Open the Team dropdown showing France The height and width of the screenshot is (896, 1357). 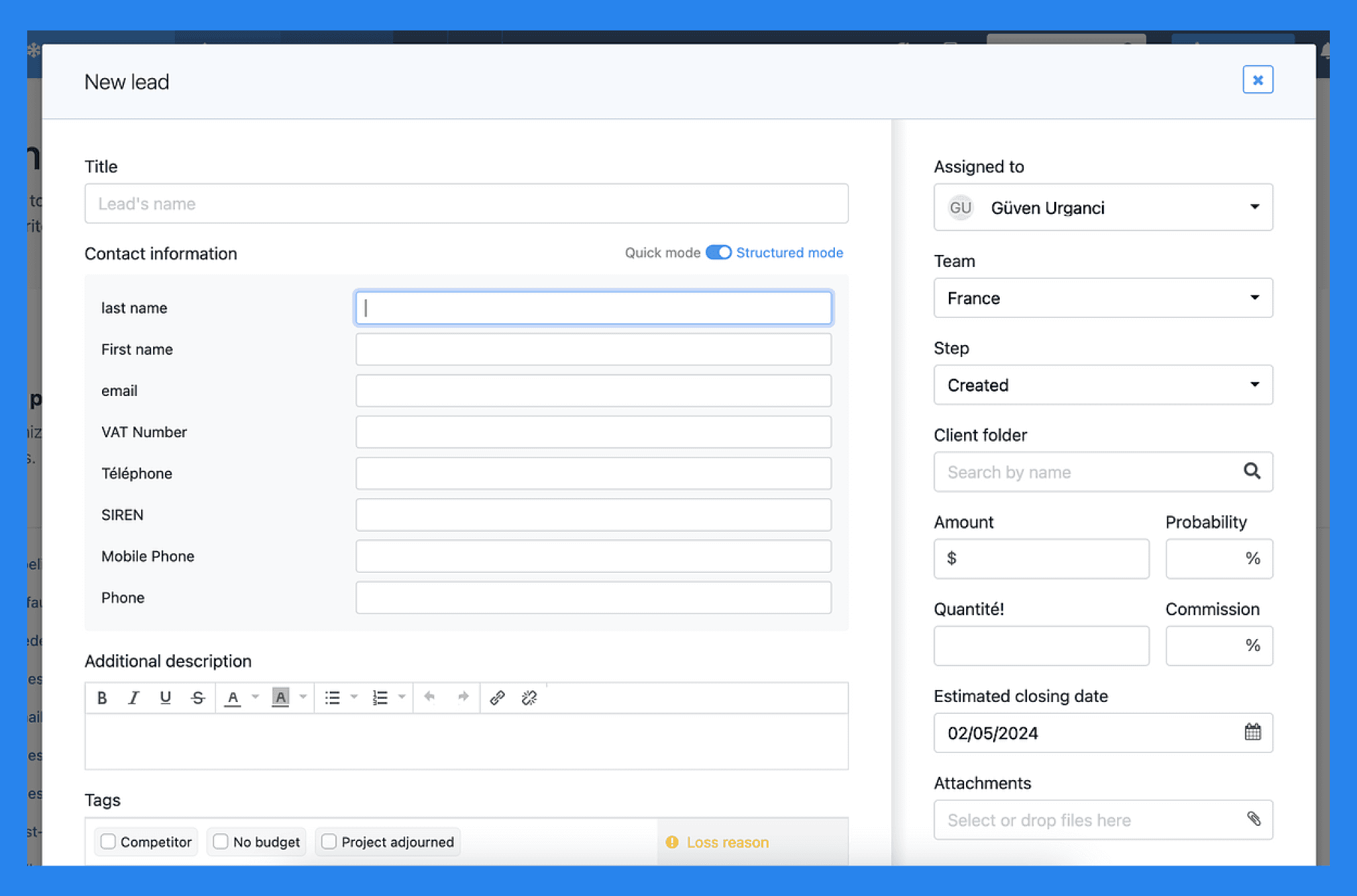pos(1103,298)
